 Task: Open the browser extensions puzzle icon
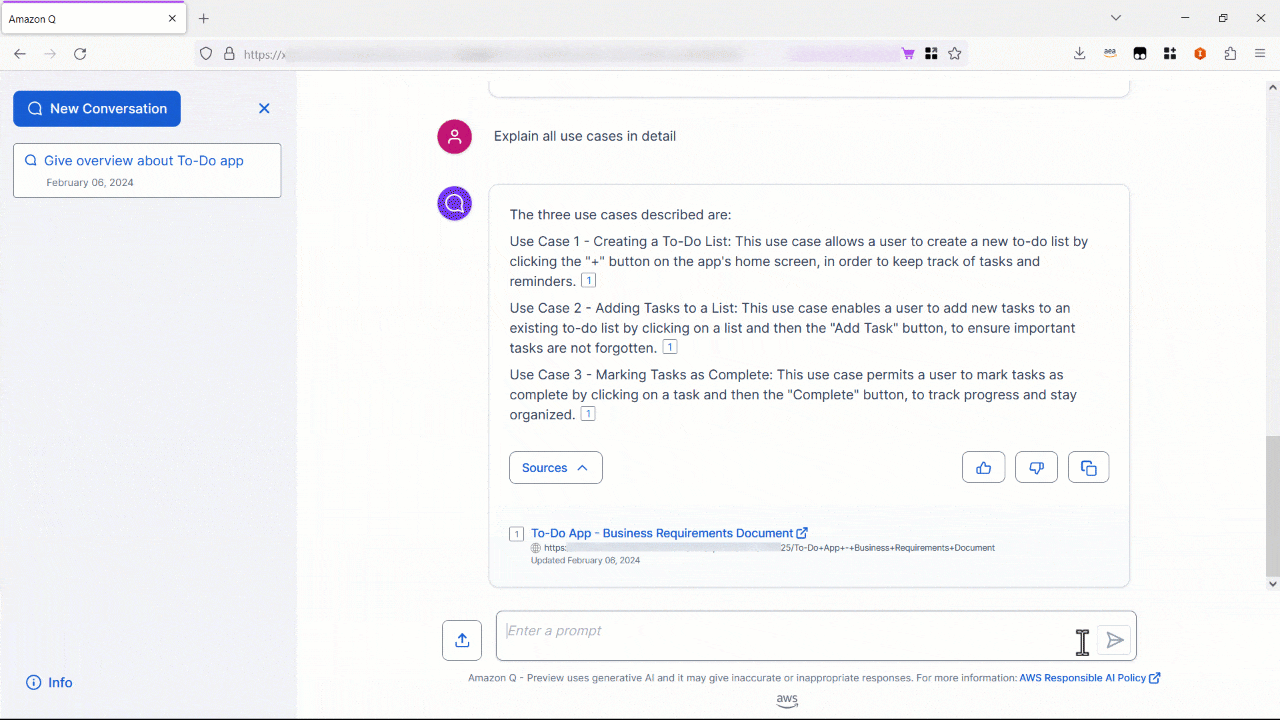coord(1230,53)
